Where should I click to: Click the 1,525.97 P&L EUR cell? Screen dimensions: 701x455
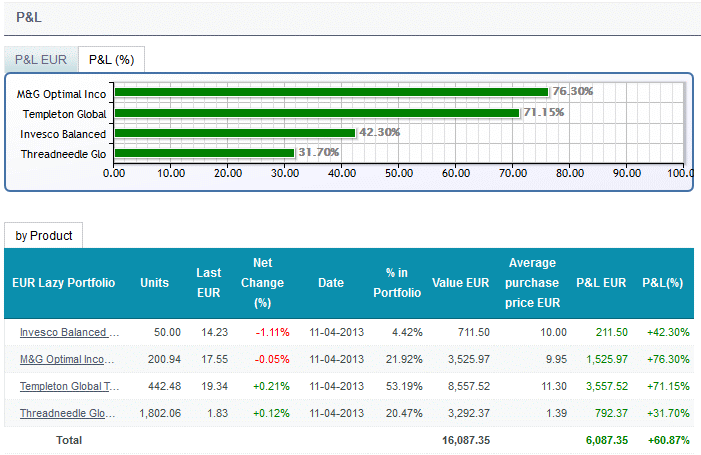[607, 359]
